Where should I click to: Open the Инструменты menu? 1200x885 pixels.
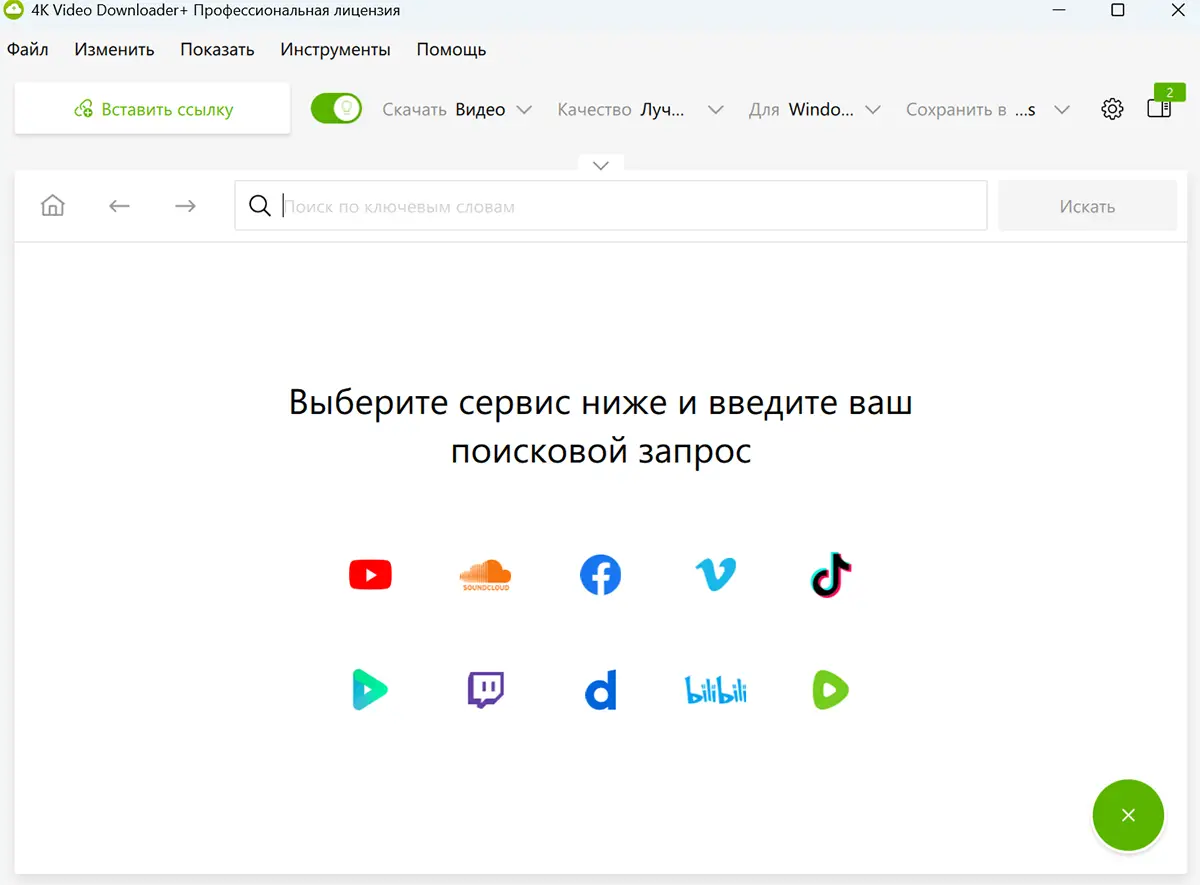point(335,49)
